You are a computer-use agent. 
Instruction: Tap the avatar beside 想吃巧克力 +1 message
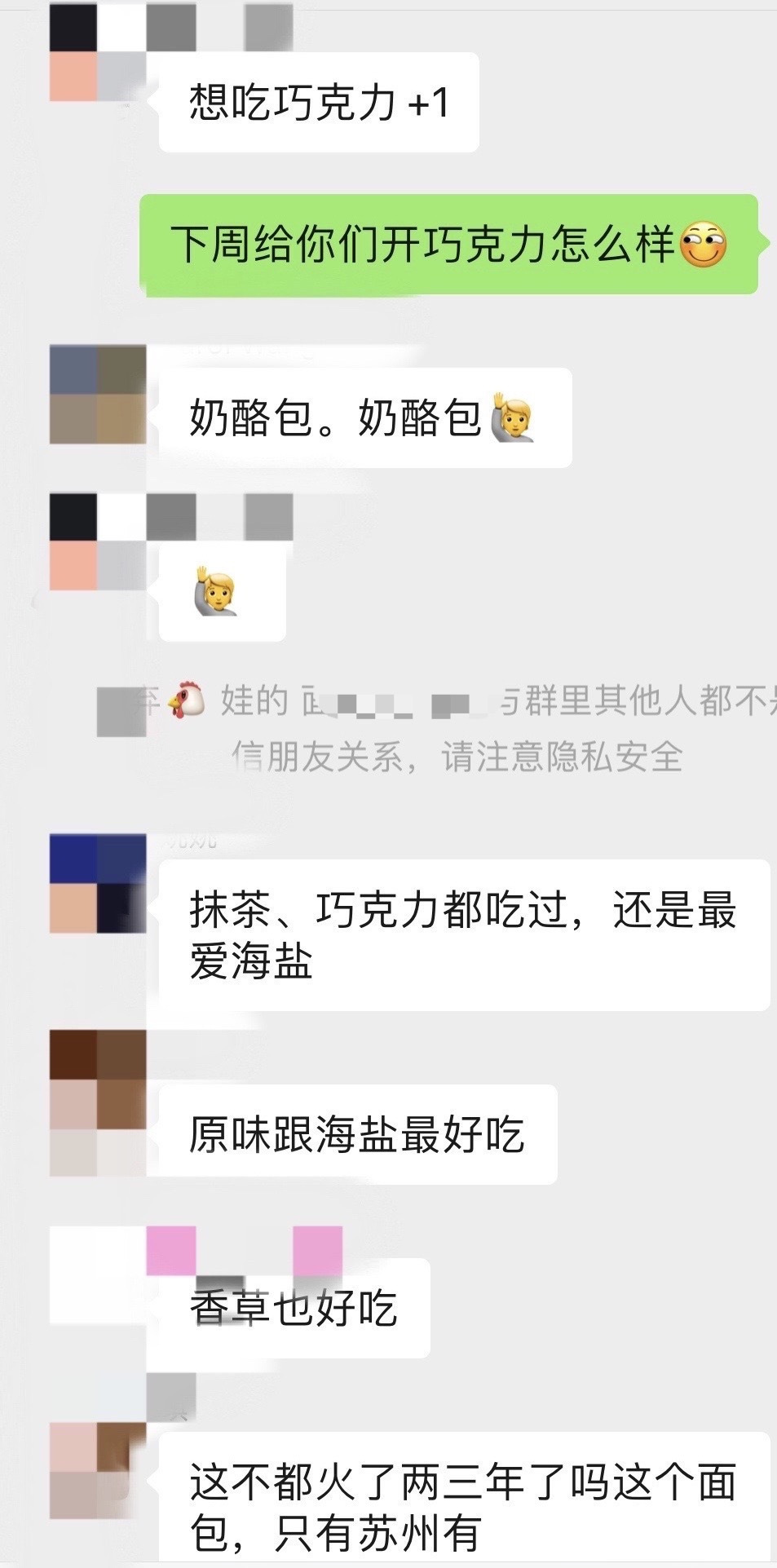(x=98, y=52)
